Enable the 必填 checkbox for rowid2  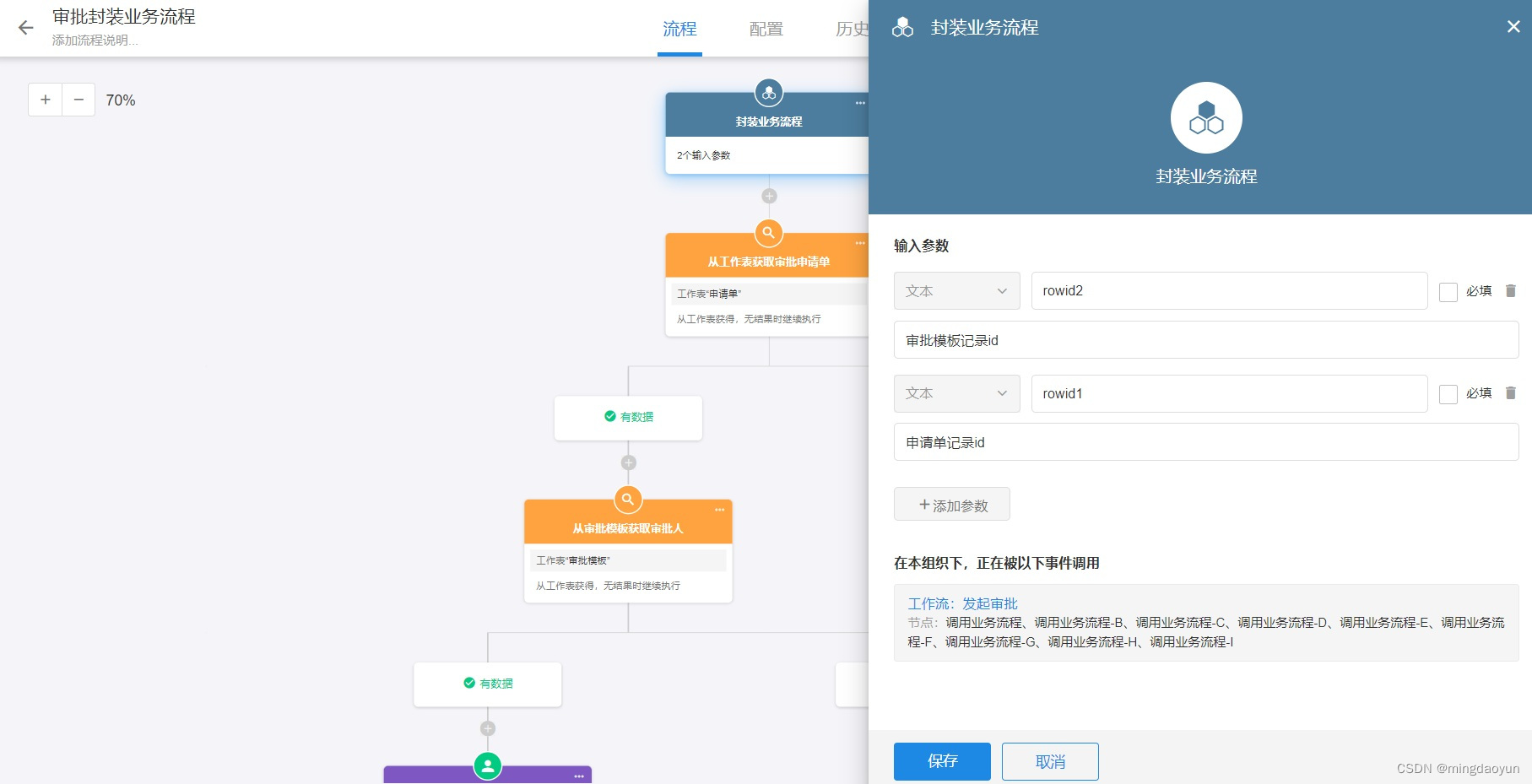[x=1448, y=291]
